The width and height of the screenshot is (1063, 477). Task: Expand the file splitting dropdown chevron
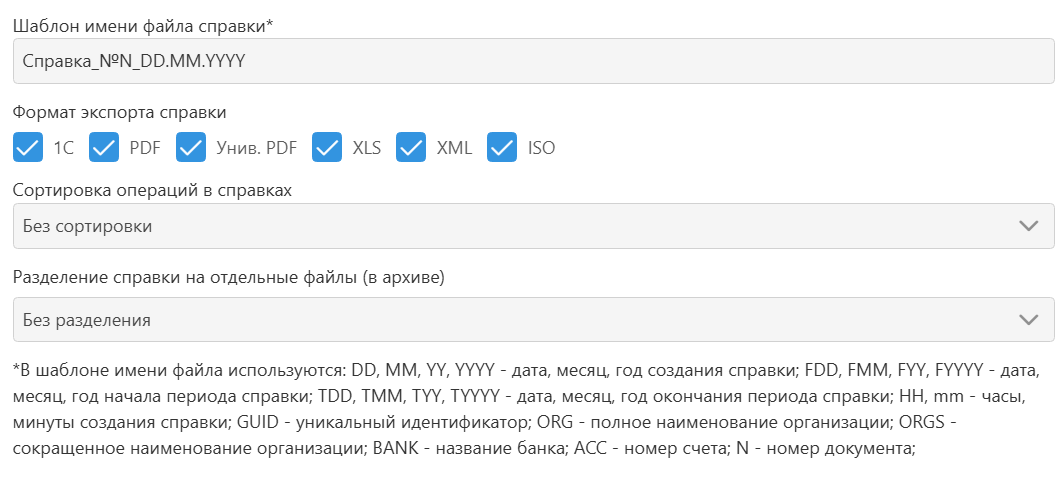click(x=1028, y=320)
